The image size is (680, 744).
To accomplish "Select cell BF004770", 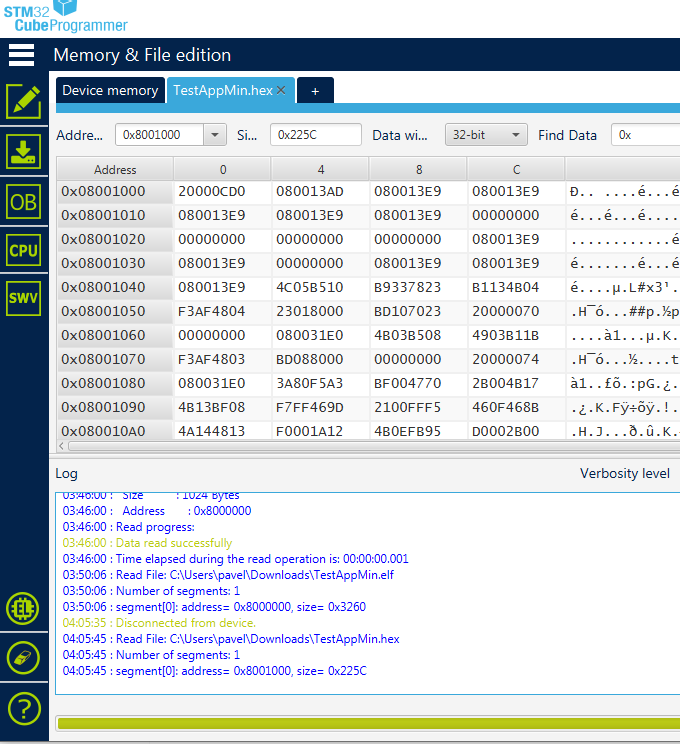I will pos(419,383).
